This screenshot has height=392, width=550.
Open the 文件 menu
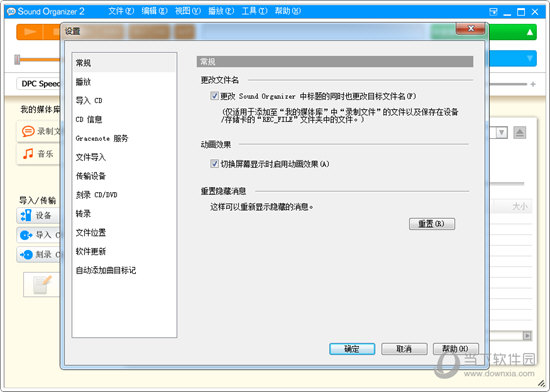[121, 11]
